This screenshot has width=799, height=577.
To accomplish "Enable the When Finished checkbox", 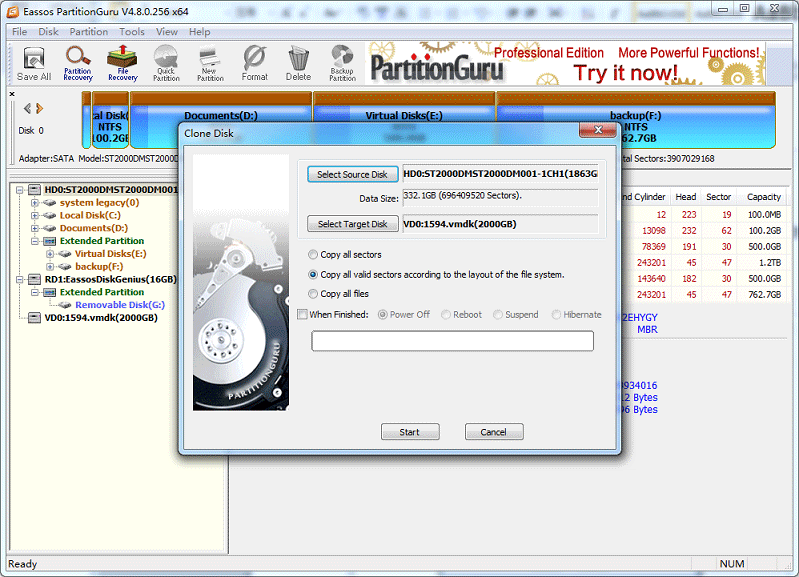I will (303, 314).
